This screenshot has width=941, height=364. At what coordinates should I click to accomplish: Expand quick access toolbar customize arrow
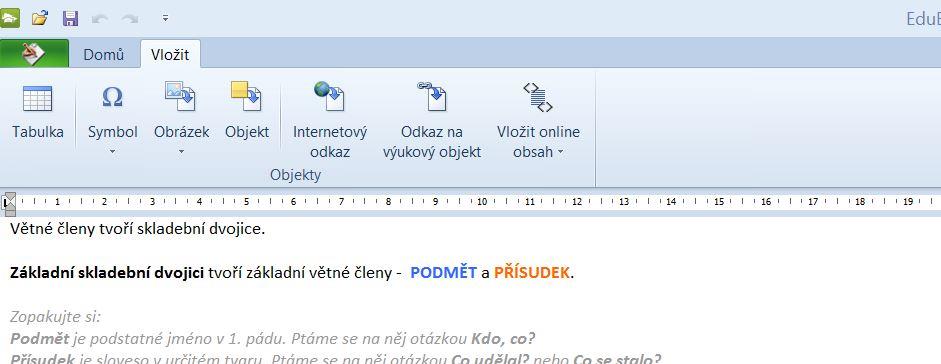click(x=165, y=19)
